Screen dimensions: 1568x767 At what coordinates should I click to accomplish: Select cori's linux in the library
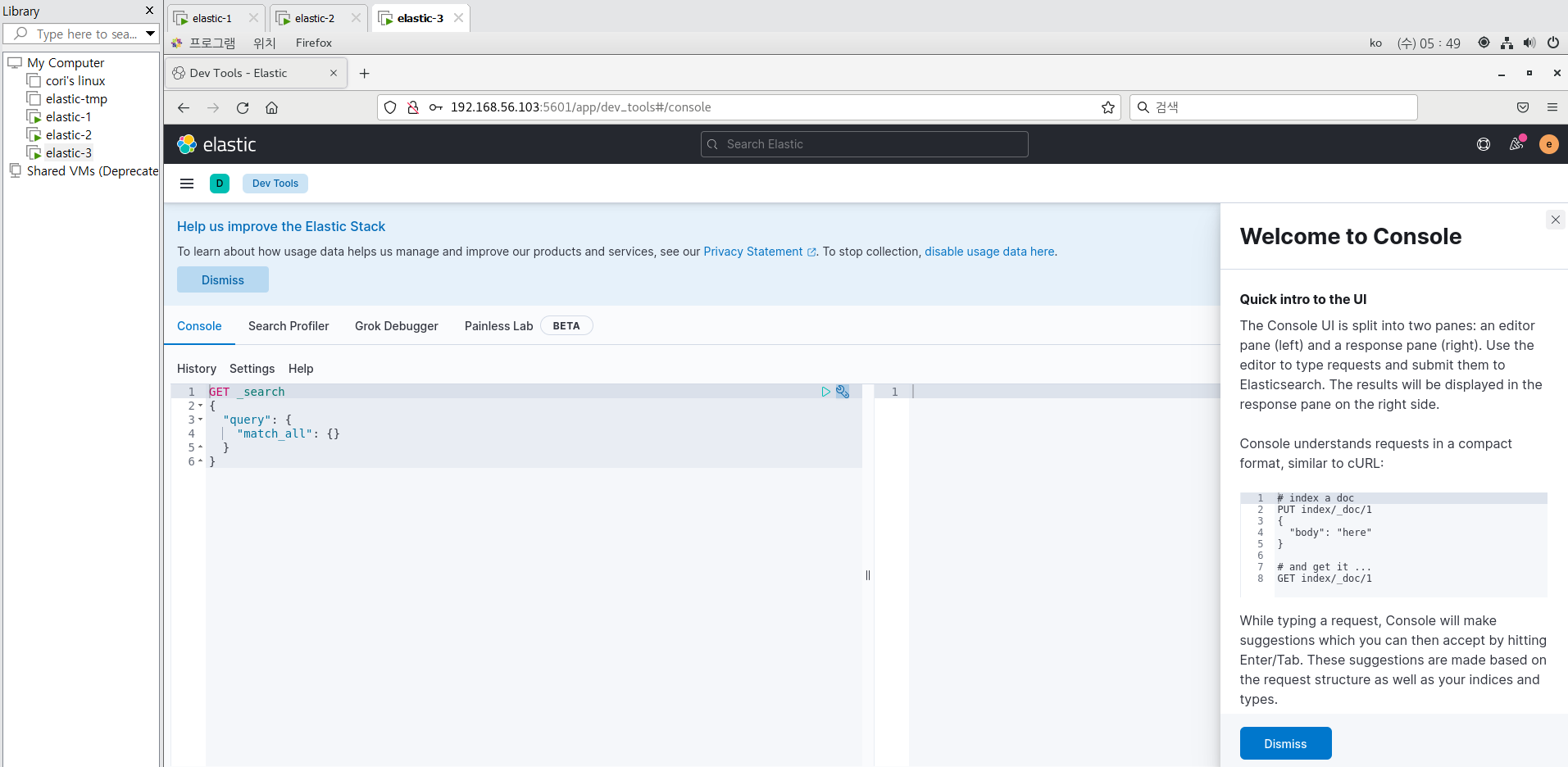pyautogui.click(x=75, y=80)
